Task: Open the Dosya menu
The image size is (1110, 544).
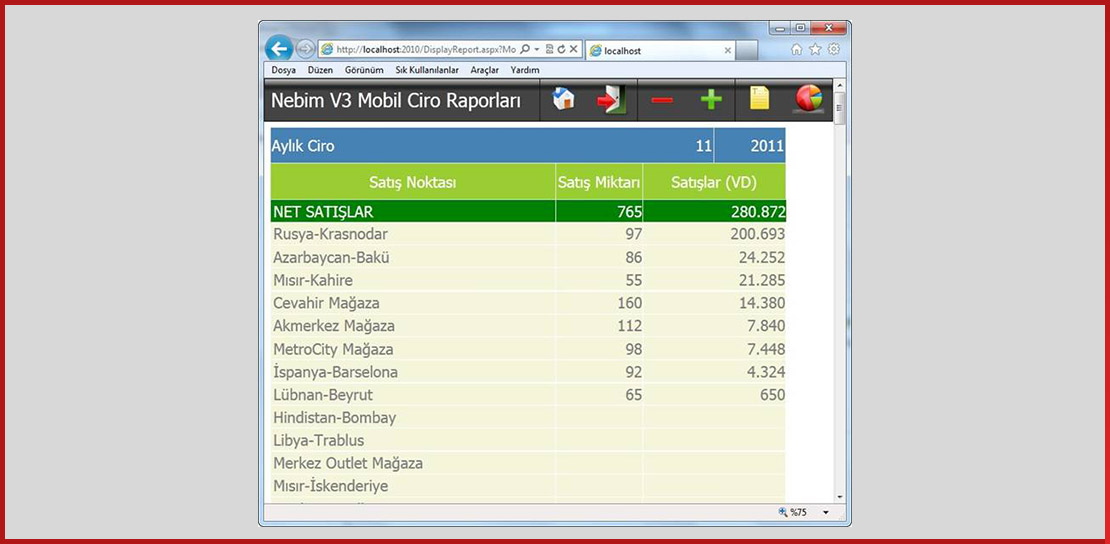Action: pos(284,70)
